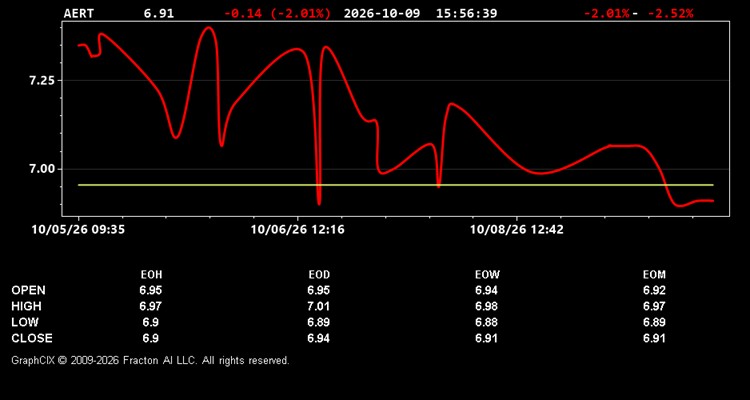Click the timestamp 15:56:39
Viewport: 750px width, 400px height.
coord(466,13)
